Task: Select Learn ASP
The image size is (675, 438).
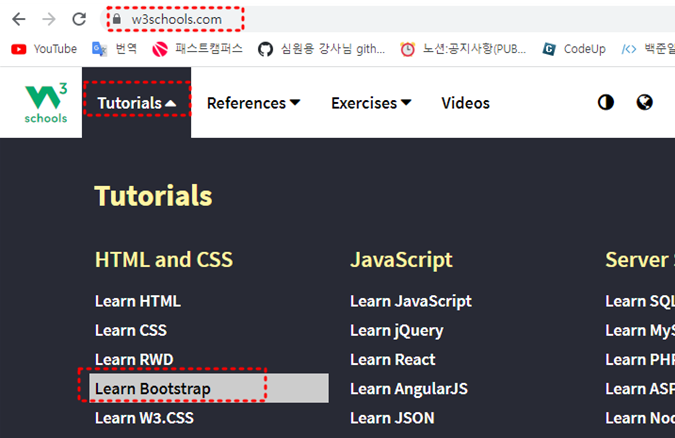Action: [x=640, y=388]
